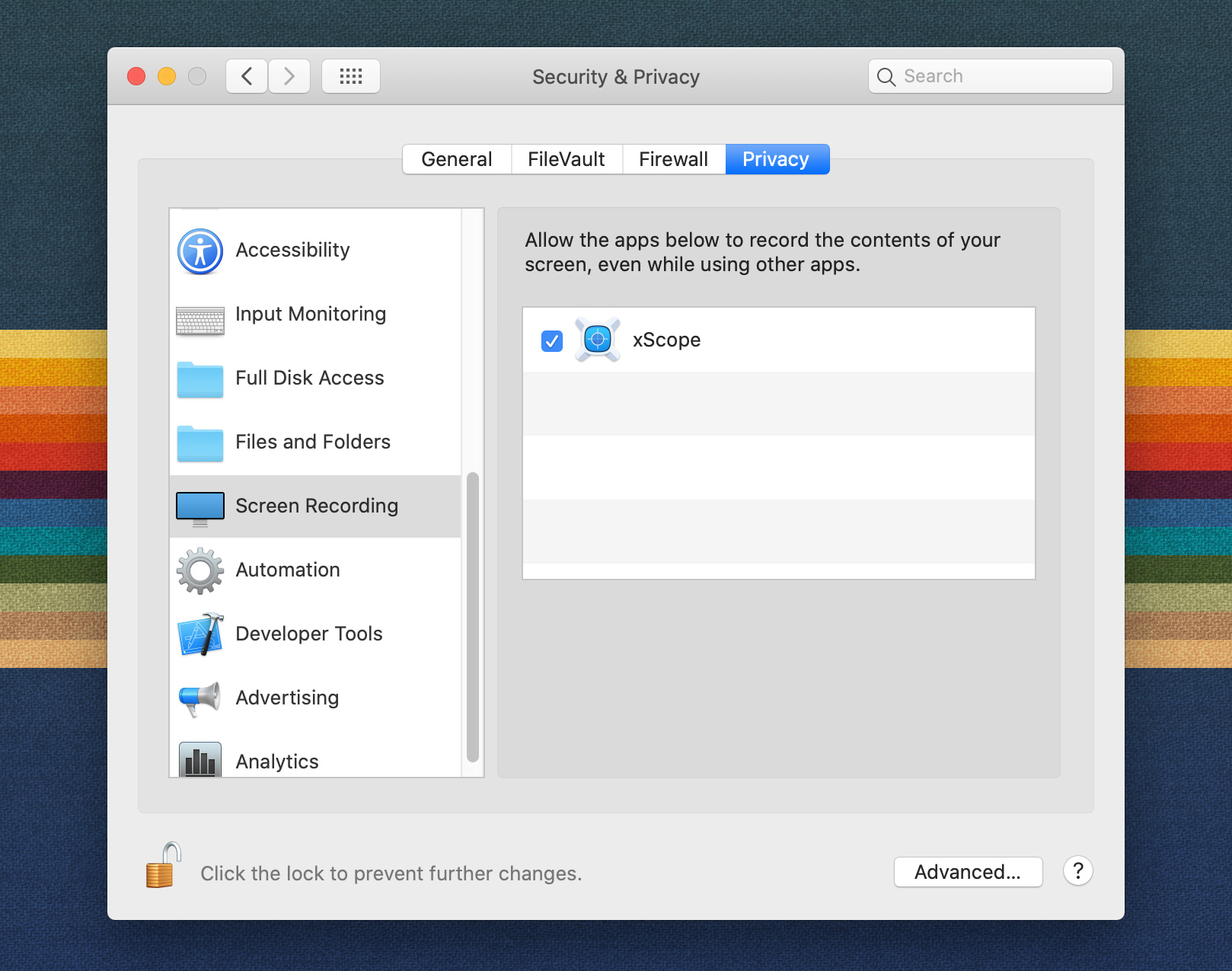Click the xScope app icon in list
1232x971 pixels.
[598, 340]
